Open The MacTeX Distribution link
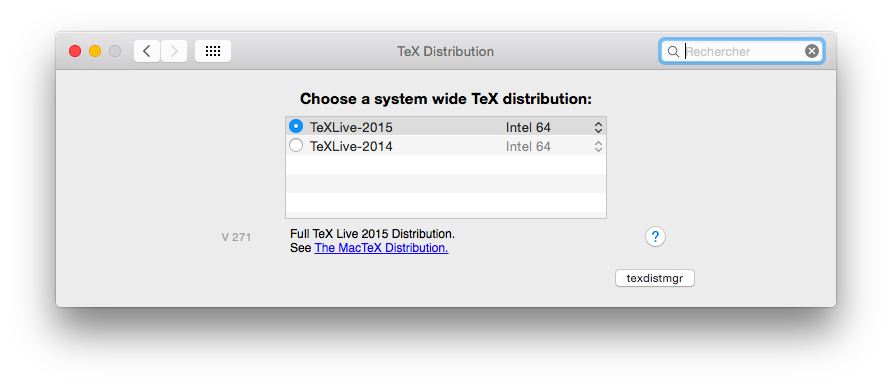892x387 pixels. (x=381, y=248)
